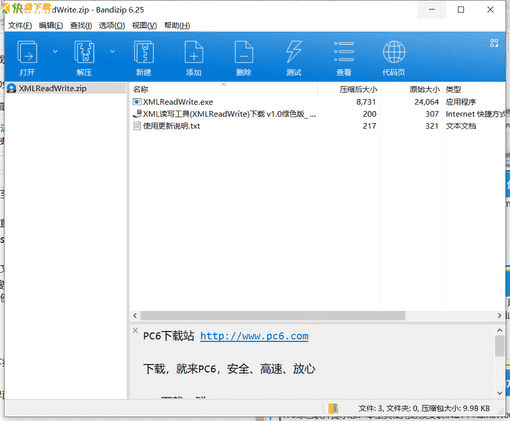Screen dimensions: 510x421
Task: Maximize the Bandizip window
Action: pyautogui.click(x=461, y=10)
